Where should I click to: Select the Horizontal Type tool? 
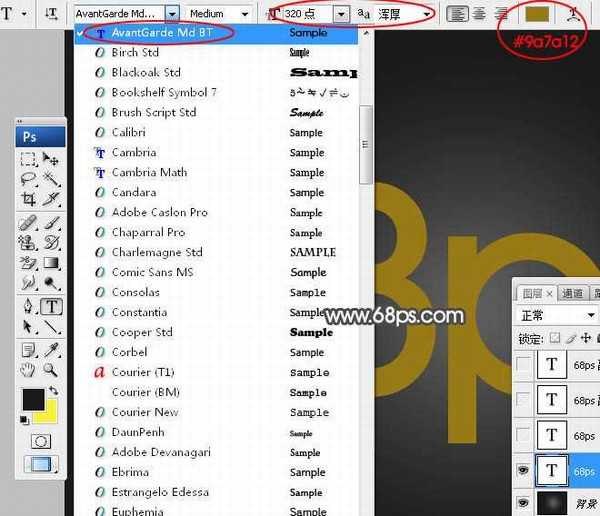[x=51, y=307]
